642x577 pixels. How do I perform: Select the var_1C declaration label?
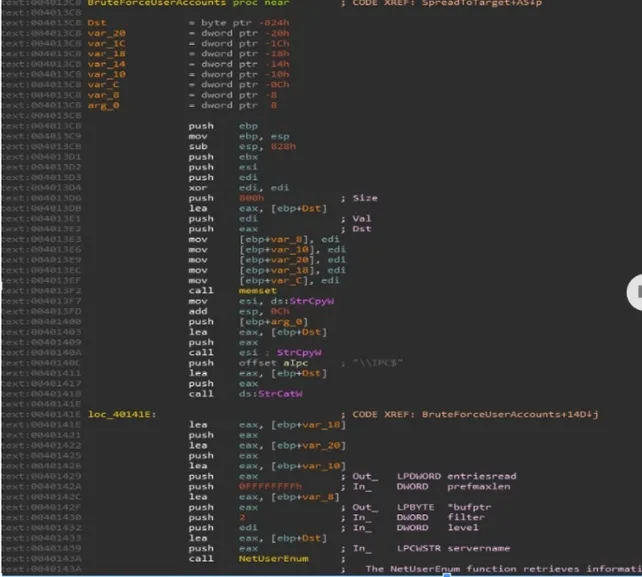click(x=106, y=43)
